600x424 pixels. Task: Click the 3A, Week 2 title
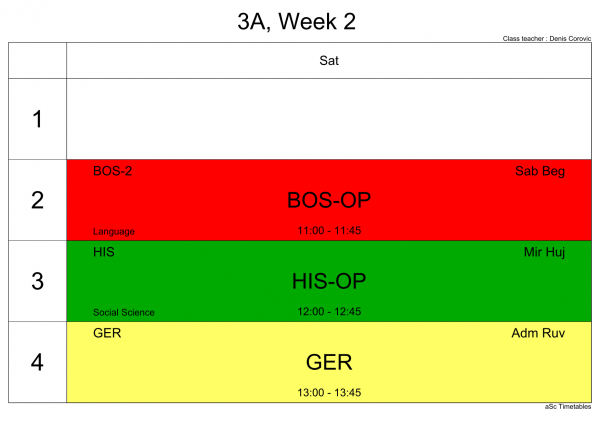(297, 21)
